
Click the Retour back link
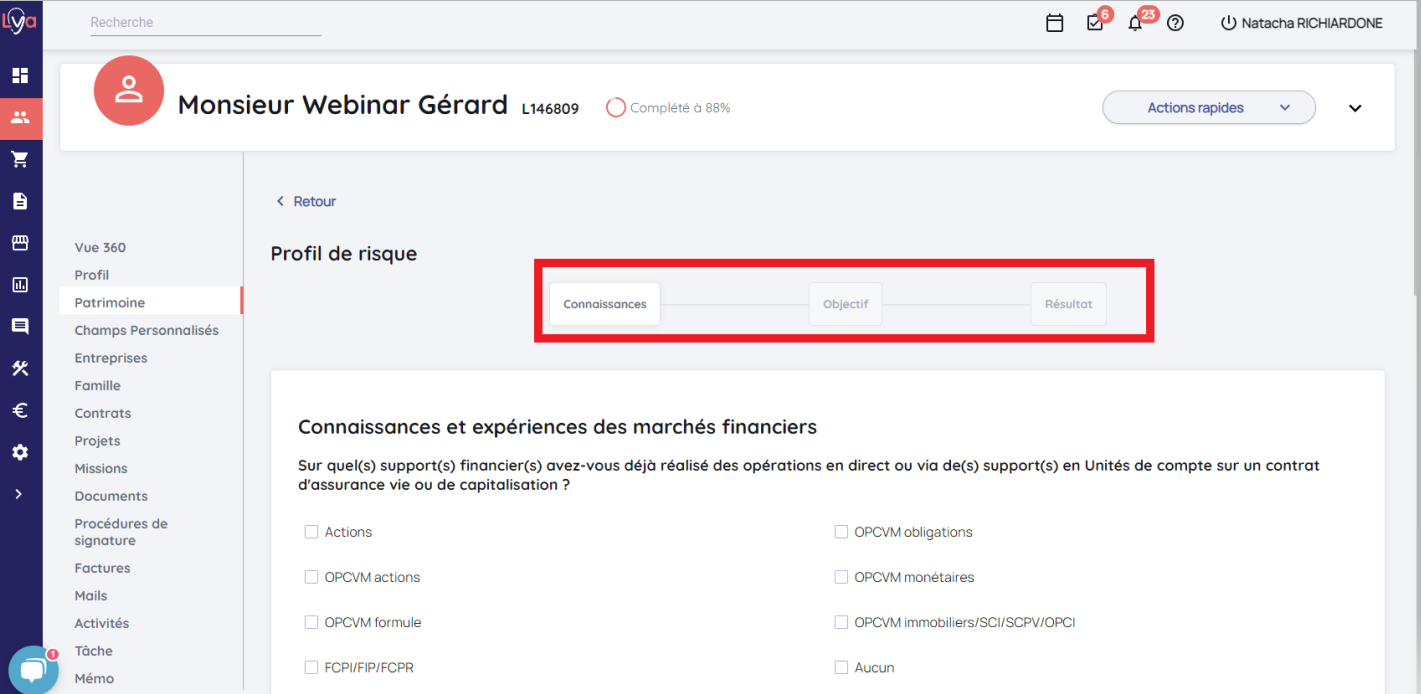pyautogui.click(x=306, y=201)
